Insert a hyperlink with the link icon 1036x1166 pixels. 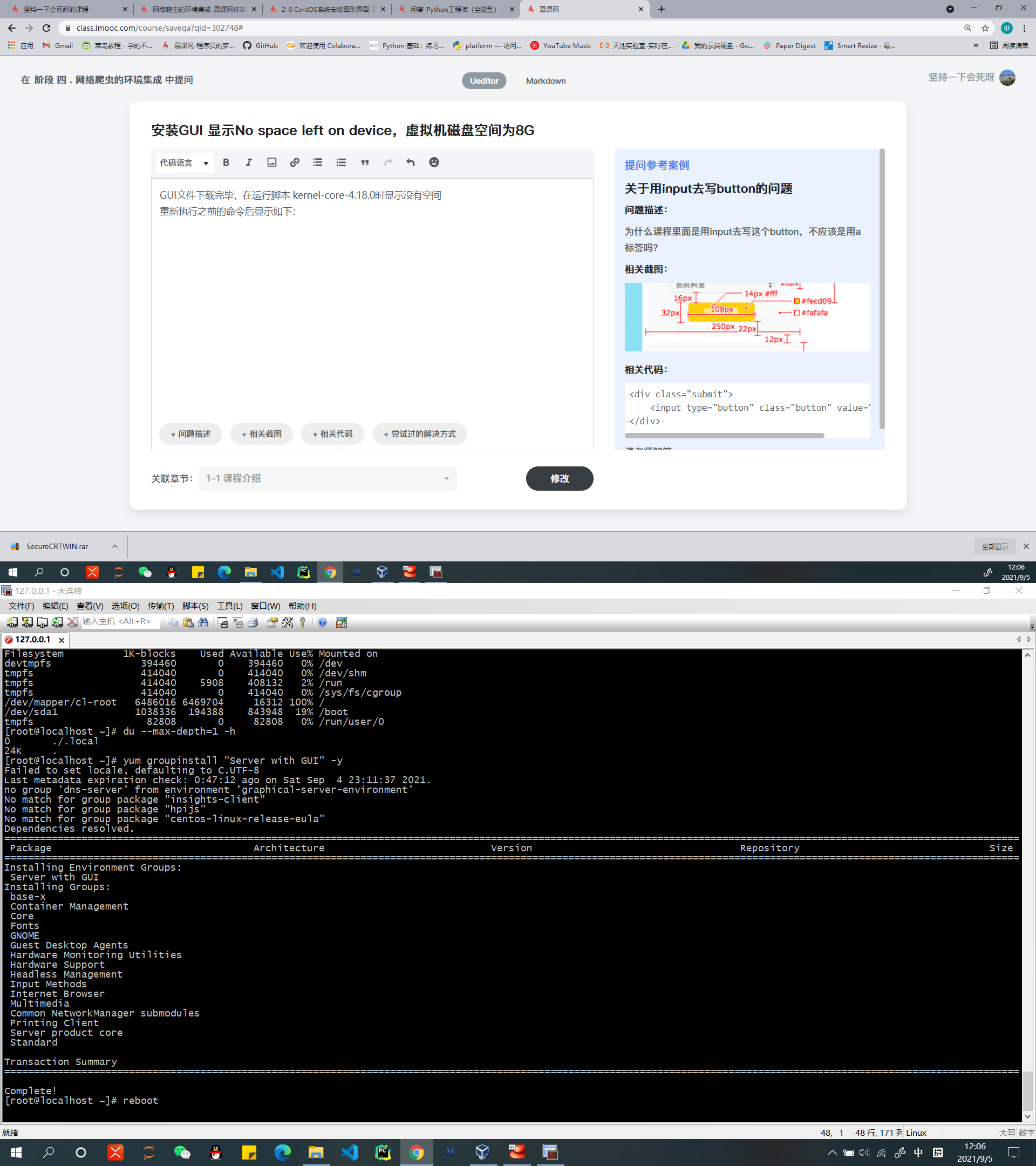click(x=295, y=162)
